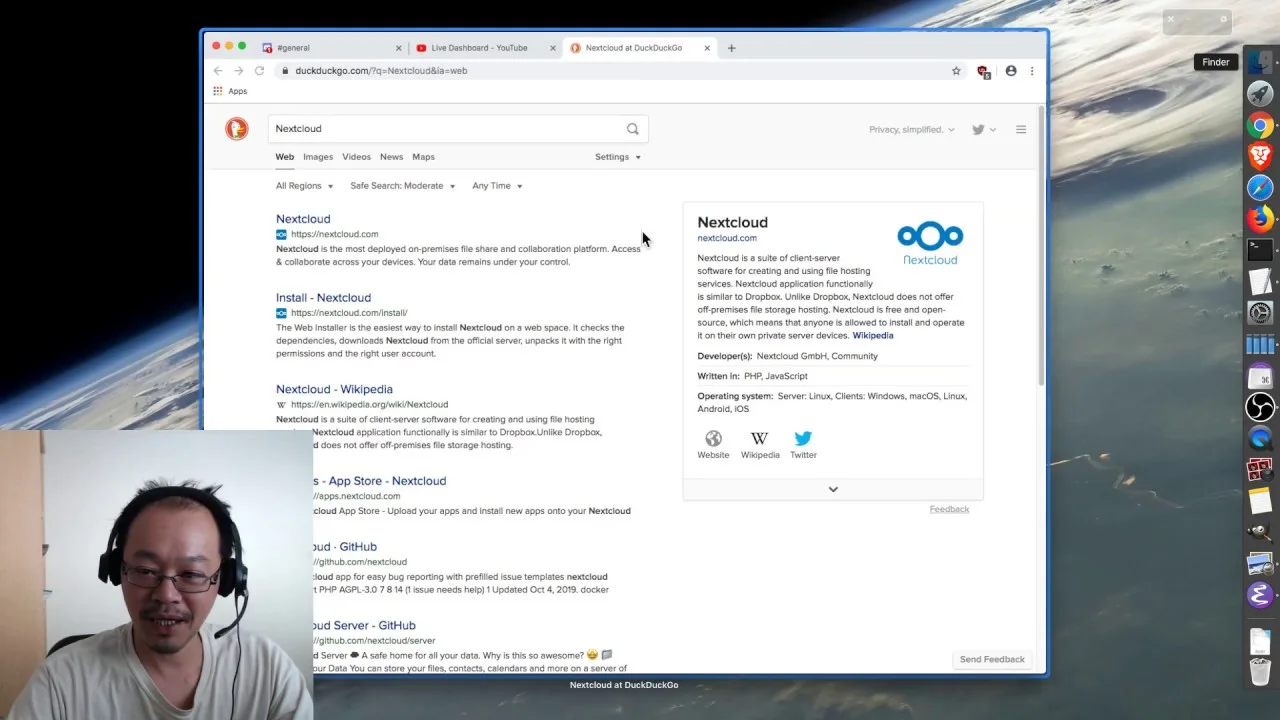
Task: Open the Any Time filter dropdown
Action: click(497, 186)
